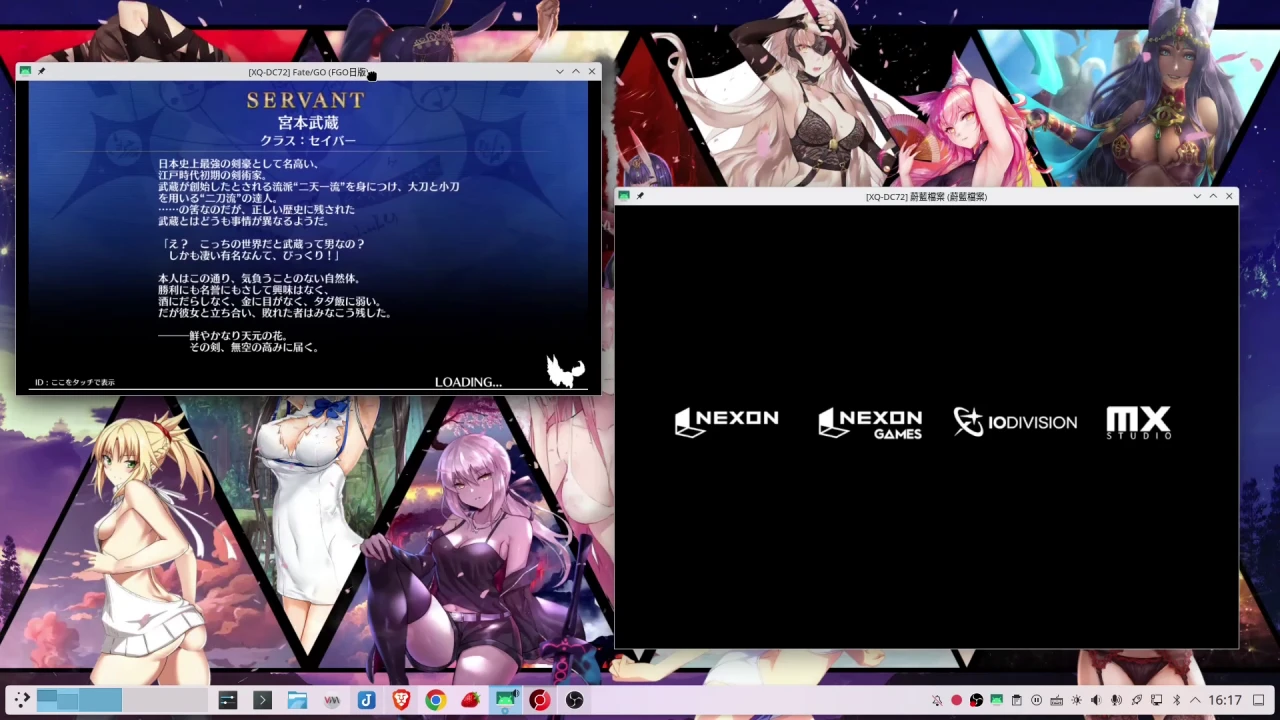Expand hidden system tray icons arrow
This screenshot has width=1280, height=720.
1195,701
